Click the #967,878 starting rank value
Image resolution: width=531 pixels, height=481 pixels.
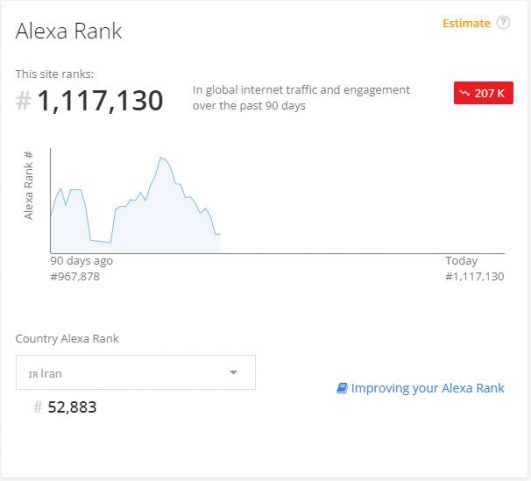75,276
